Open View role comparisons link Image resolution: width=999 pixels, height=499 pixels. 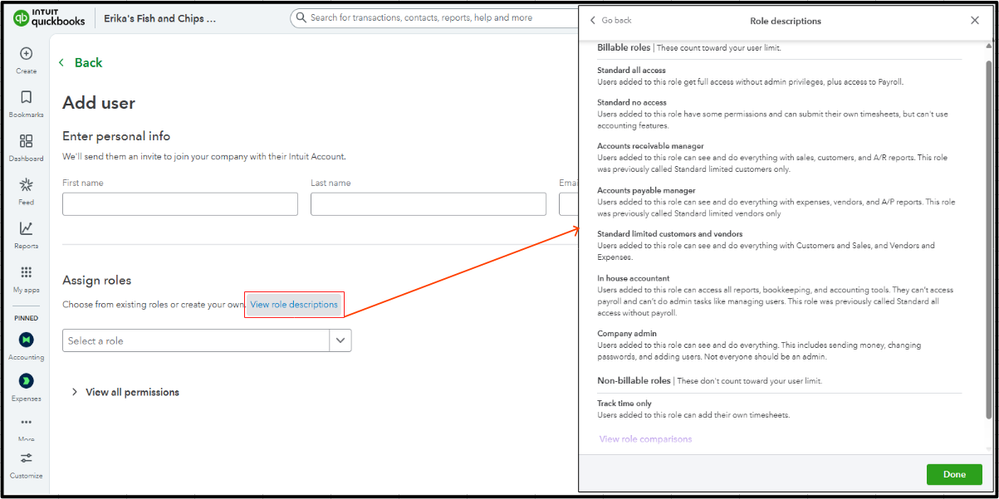[x=645, y=439]
